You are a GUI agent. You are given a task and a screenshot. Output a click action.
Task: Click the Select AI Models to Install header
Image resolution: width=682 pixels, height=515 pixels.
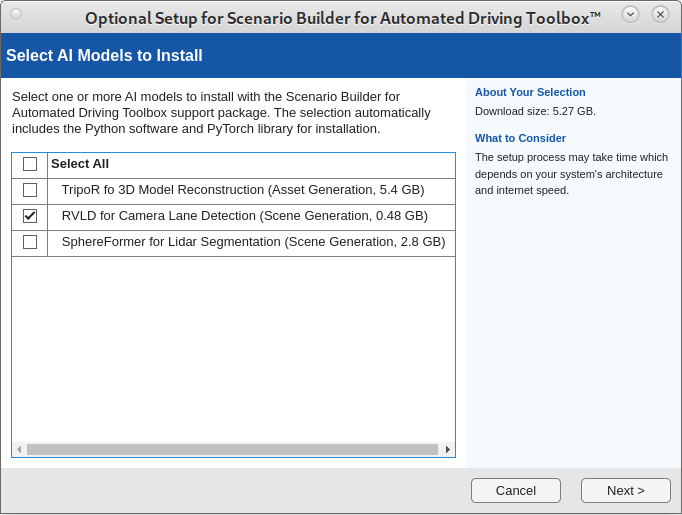point(104,56)
